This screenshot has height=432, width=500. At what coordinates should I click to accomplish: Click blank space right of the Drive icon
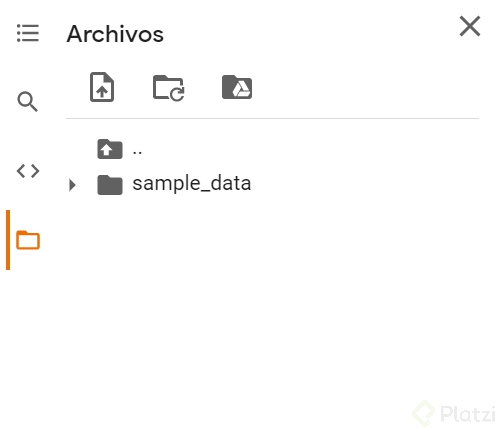(x=365, y=87)
